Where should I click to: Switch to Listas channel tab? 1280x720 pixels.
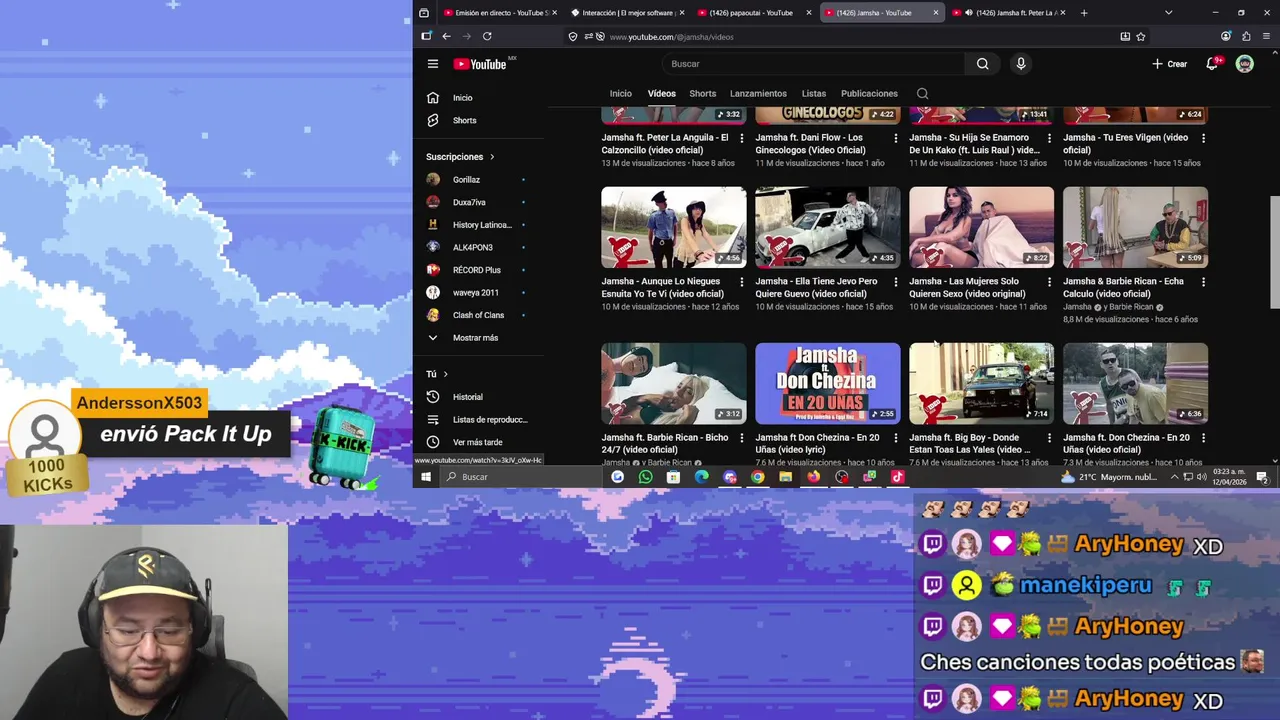(814, 94)
